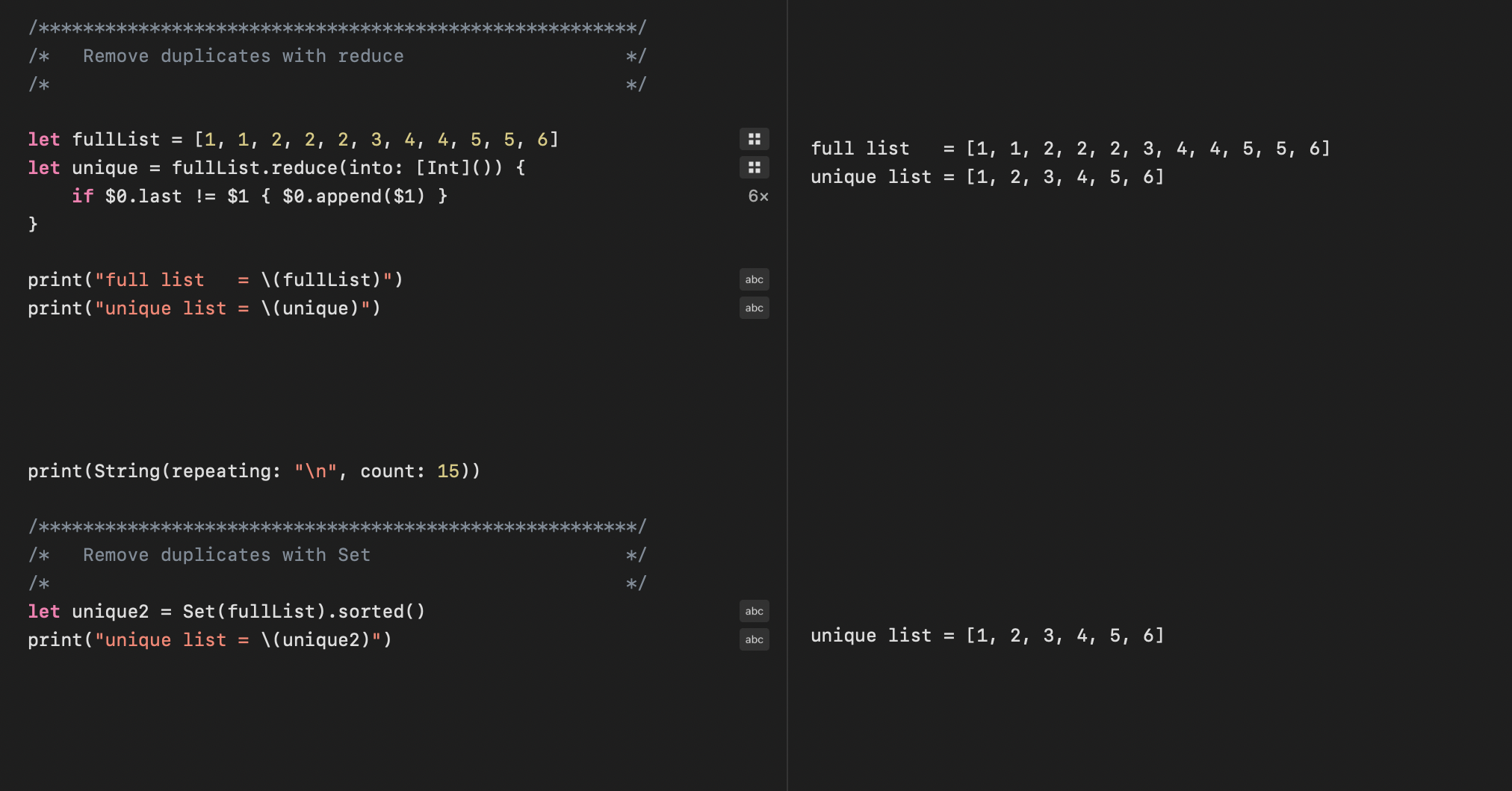Show abc result for print full list
The width and height of the screenshot is (1512, 791).
[754, 279]
